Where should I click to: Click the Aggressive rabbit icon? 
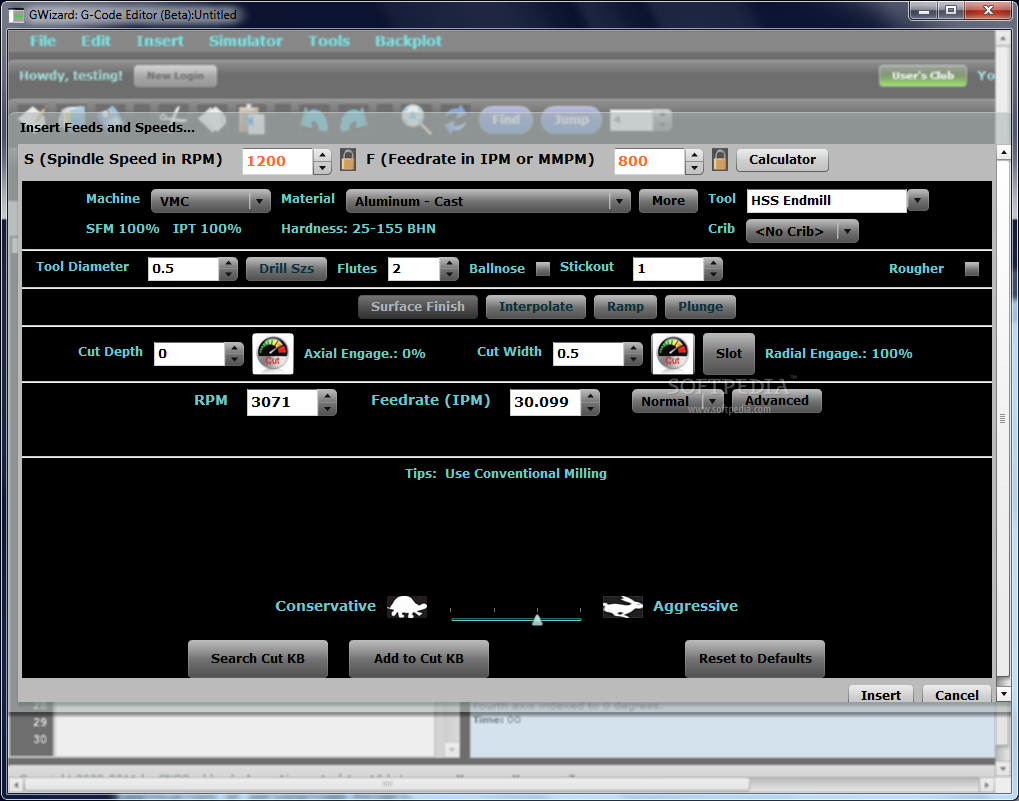tap(623, 607)
